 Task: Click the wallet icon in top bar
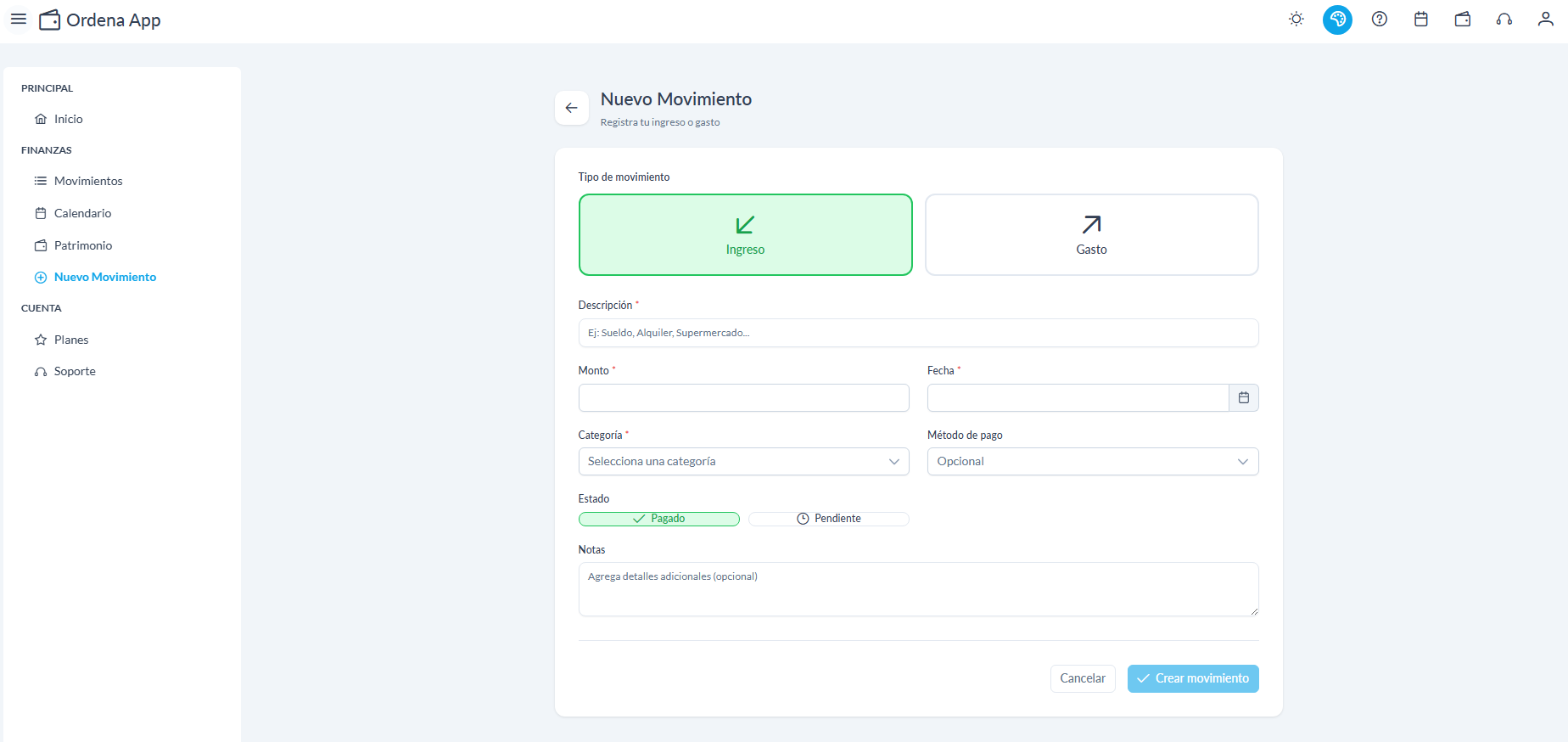click(1462, 19)
